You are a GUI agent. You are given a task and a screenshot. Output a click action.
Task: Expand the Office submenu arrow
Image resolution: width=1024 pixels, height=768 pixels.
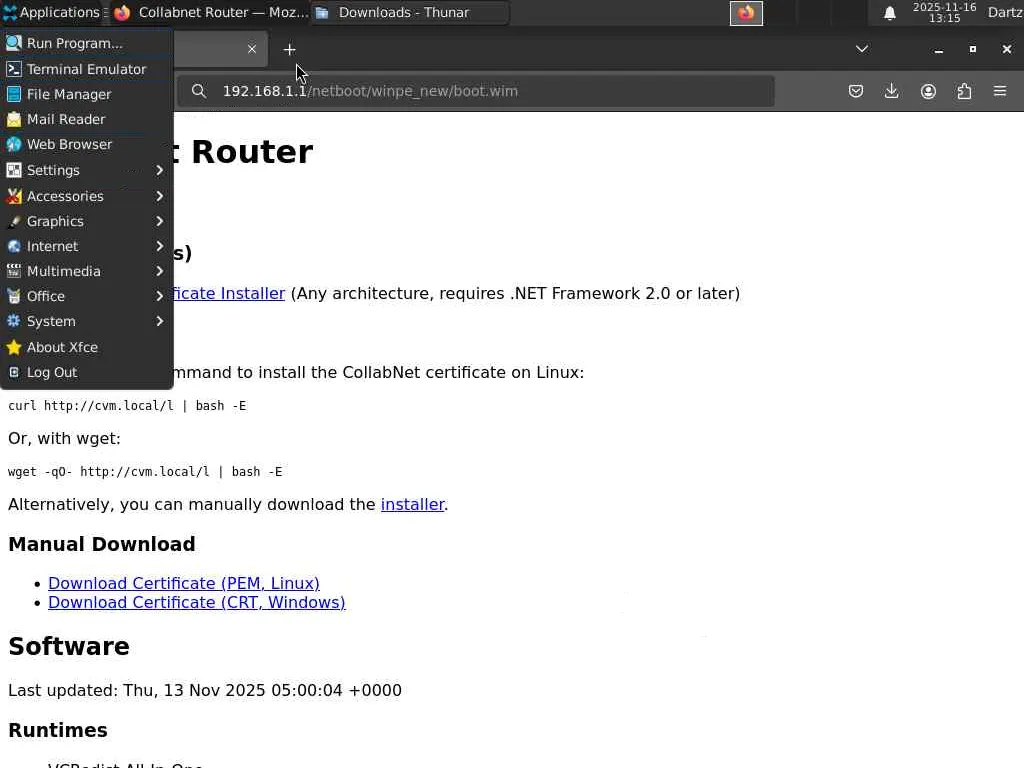[x=159, y=296]
